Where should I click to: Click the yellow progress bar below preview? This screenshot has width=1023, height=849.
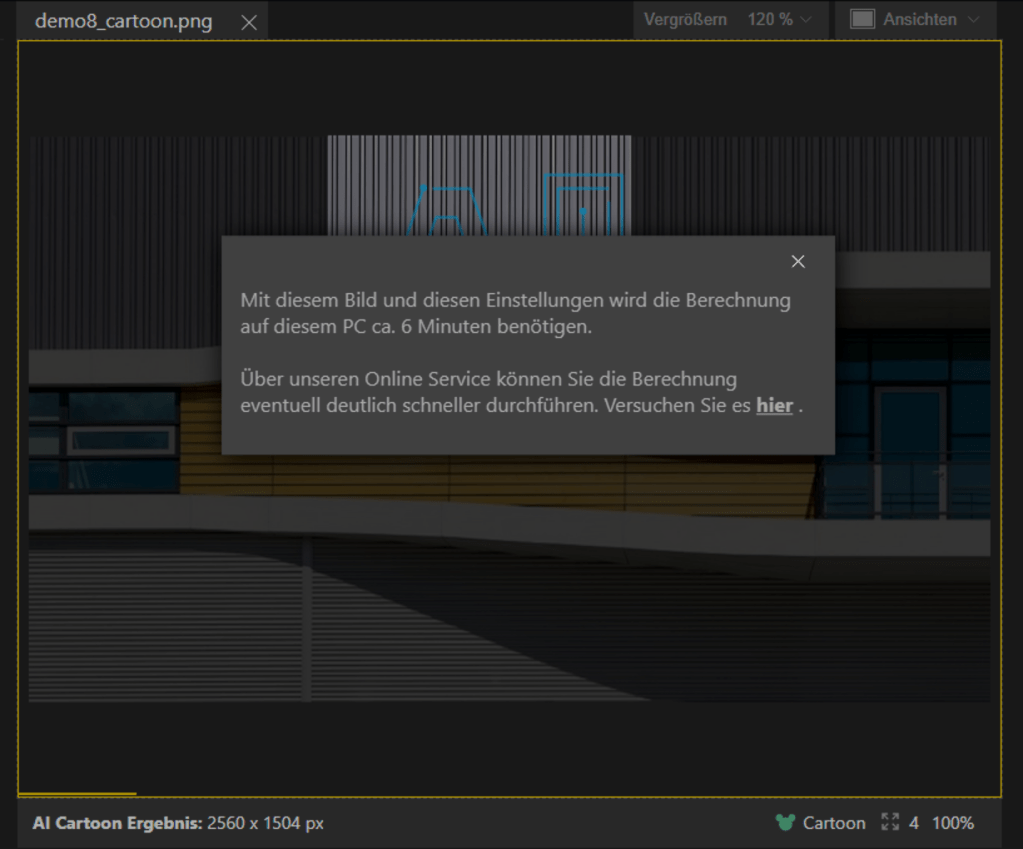77,793
